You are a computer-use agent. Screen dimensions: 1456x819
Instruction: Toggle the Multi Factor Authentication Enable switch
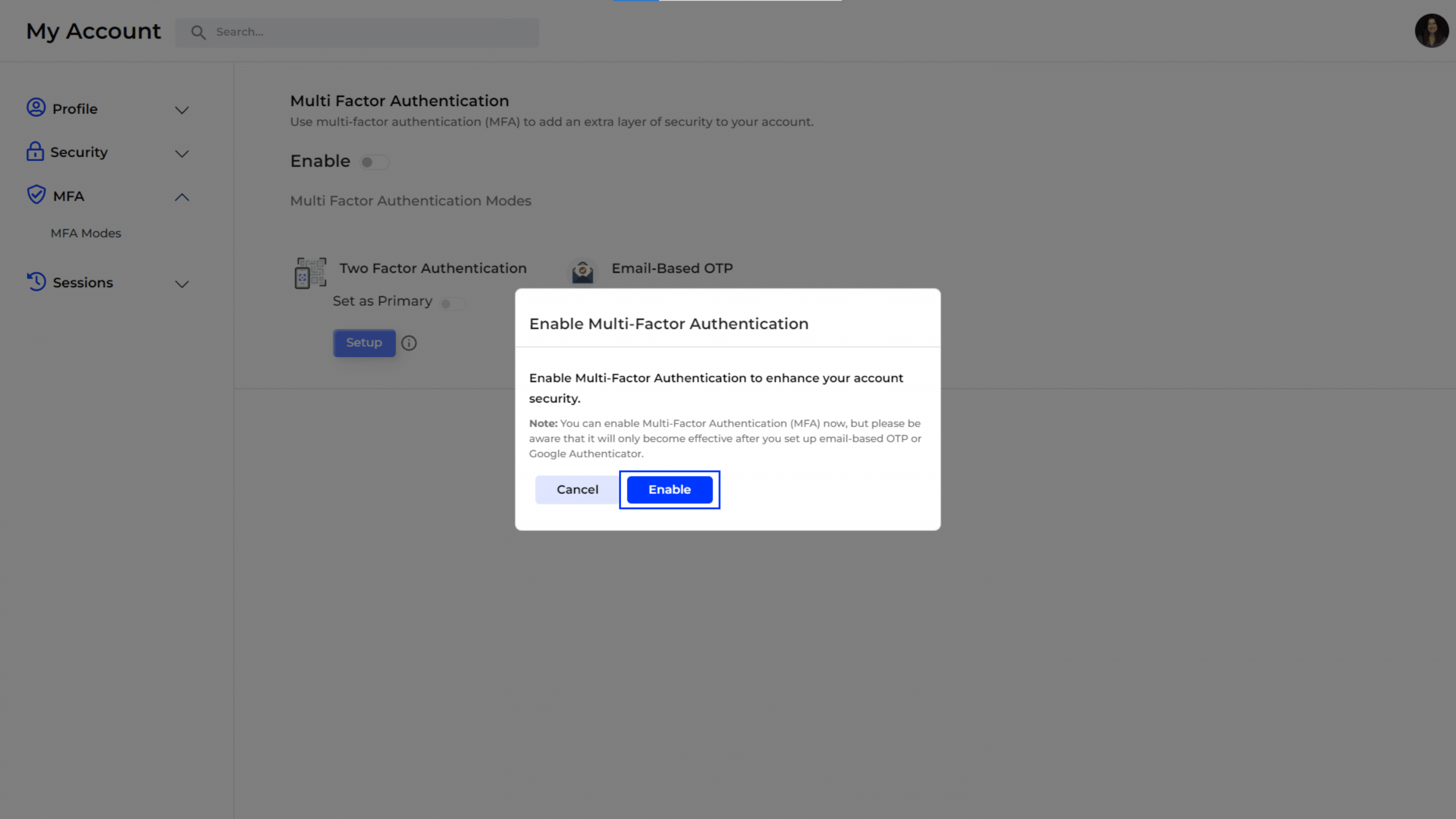pyautogui.click(x=374, y=162)
